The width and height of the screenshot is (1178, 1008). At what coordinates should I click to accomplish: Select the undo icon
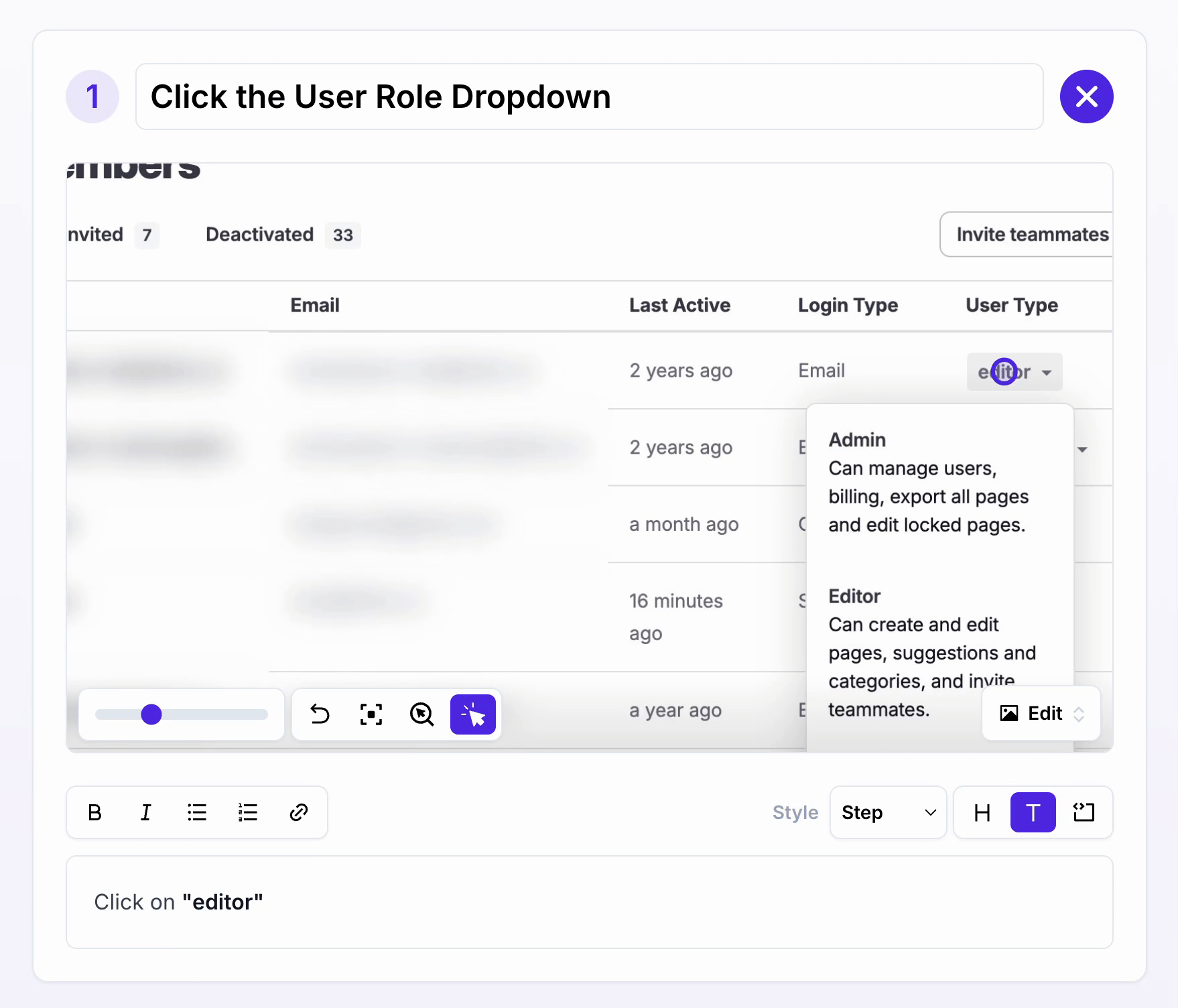point(320,714)
